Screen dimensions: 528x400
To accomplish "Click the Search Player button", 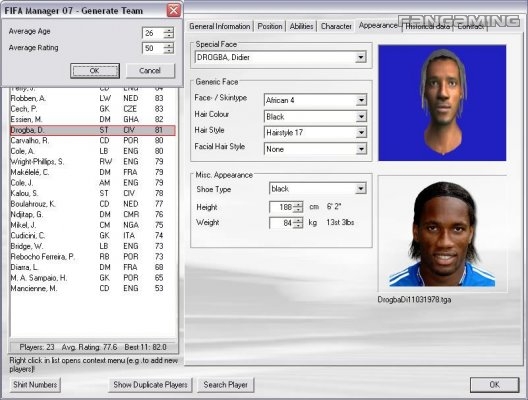I will click(226, 385).
